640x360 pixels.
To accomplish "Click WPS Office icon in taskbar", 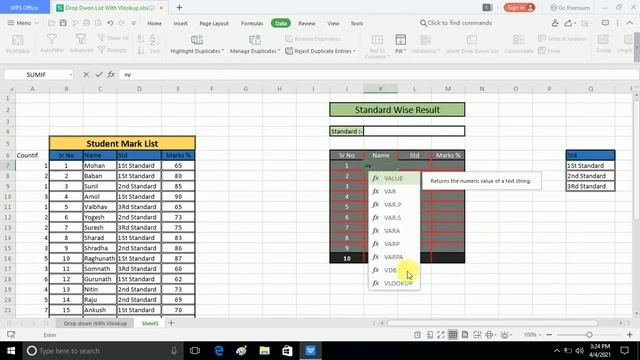I will pos(311,351).
